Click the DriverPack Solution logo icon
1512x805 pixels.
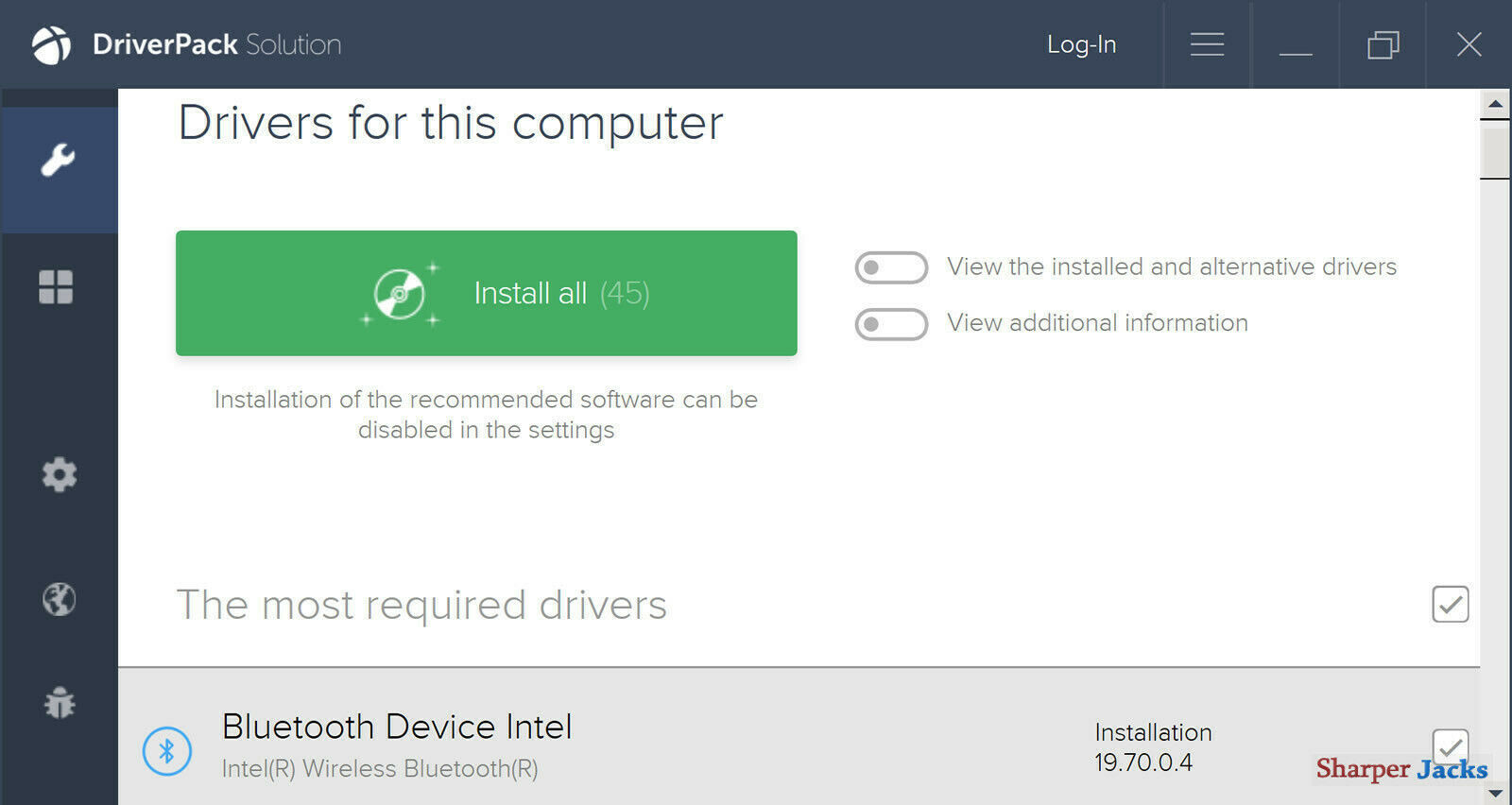pos(51,44)
